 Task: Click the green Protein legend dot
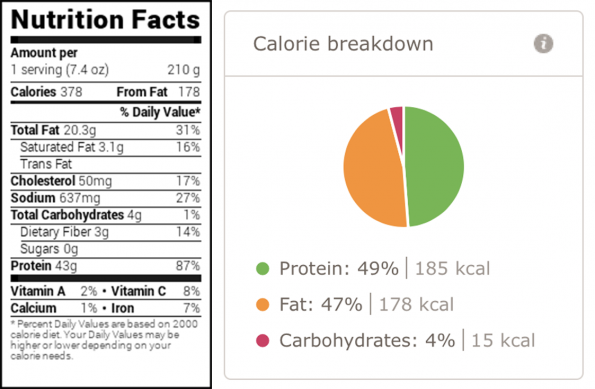coord(263,268)
